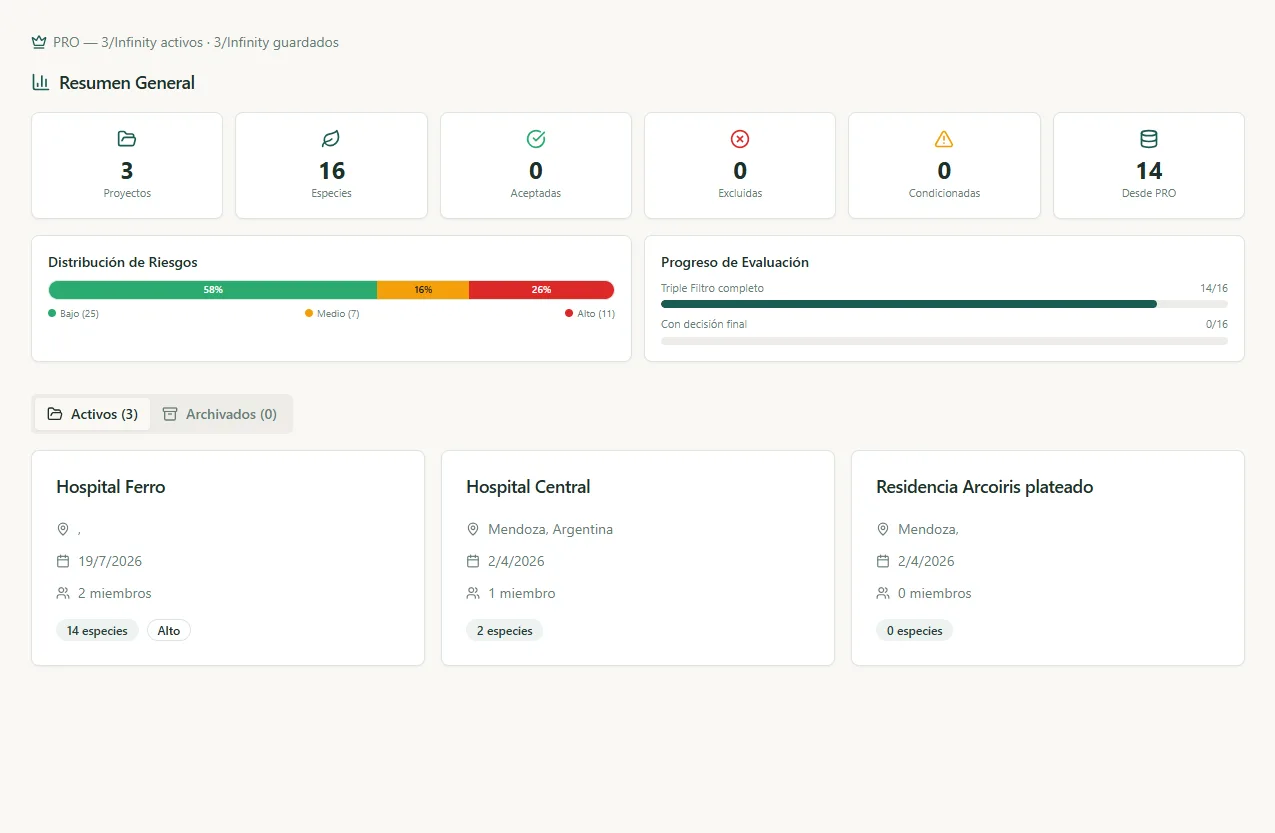Screen dimensions: 1275x833
Task: Click the calendar icon in Hospital Central card
Action: tap(473, 561)
